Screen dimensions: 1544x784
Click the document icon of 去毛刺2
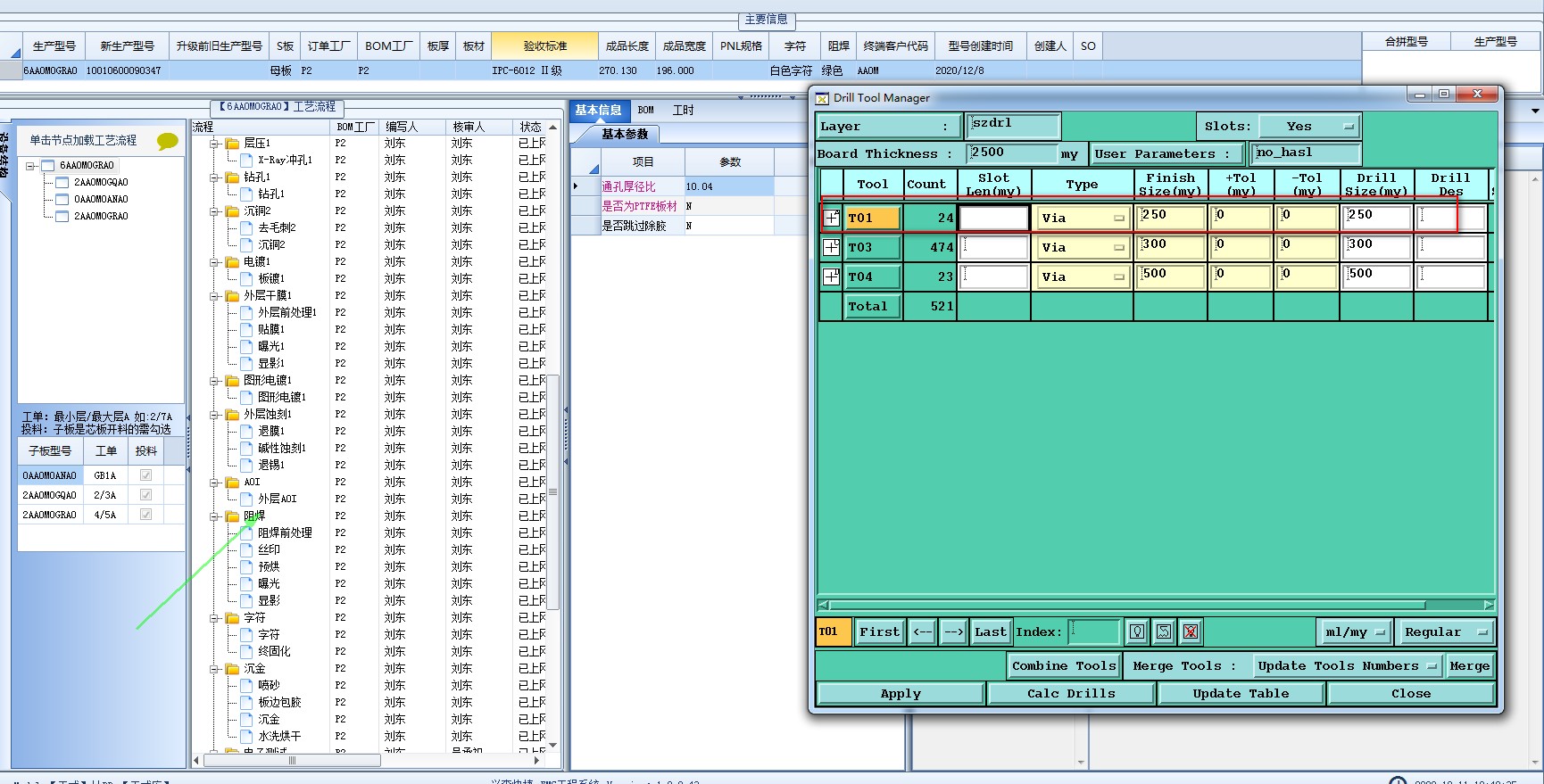[x=247, y=228]
